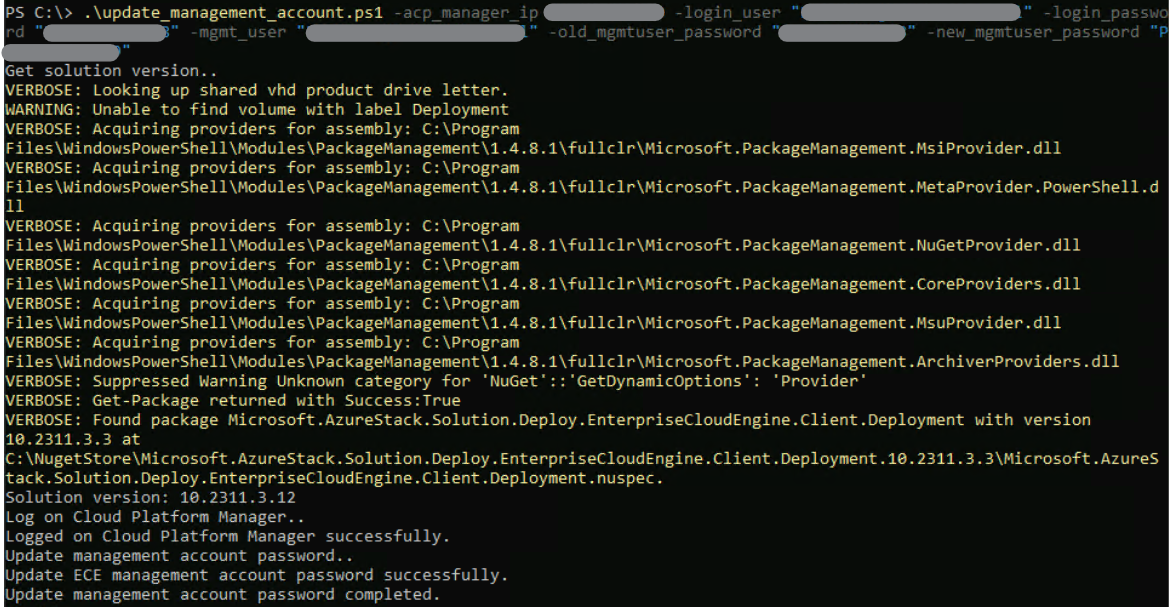This screenshot has height=607, width=1169.
Task: Click the "Solution version: 10.2311.3.12" line
Action: click(x=150, y=498)
